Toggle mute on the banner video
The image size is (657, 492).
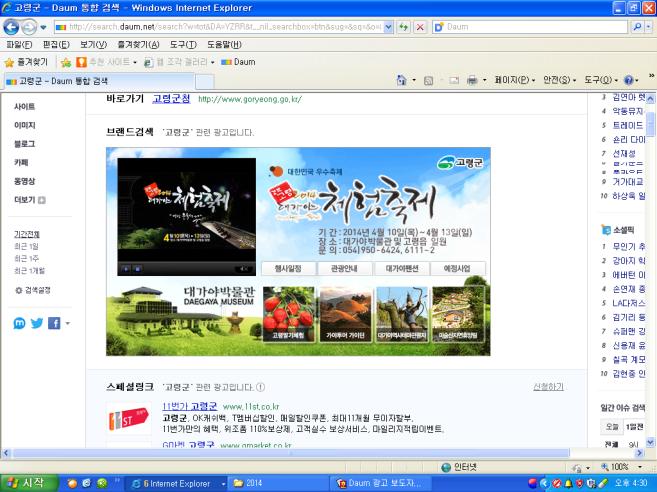point(243,269)
